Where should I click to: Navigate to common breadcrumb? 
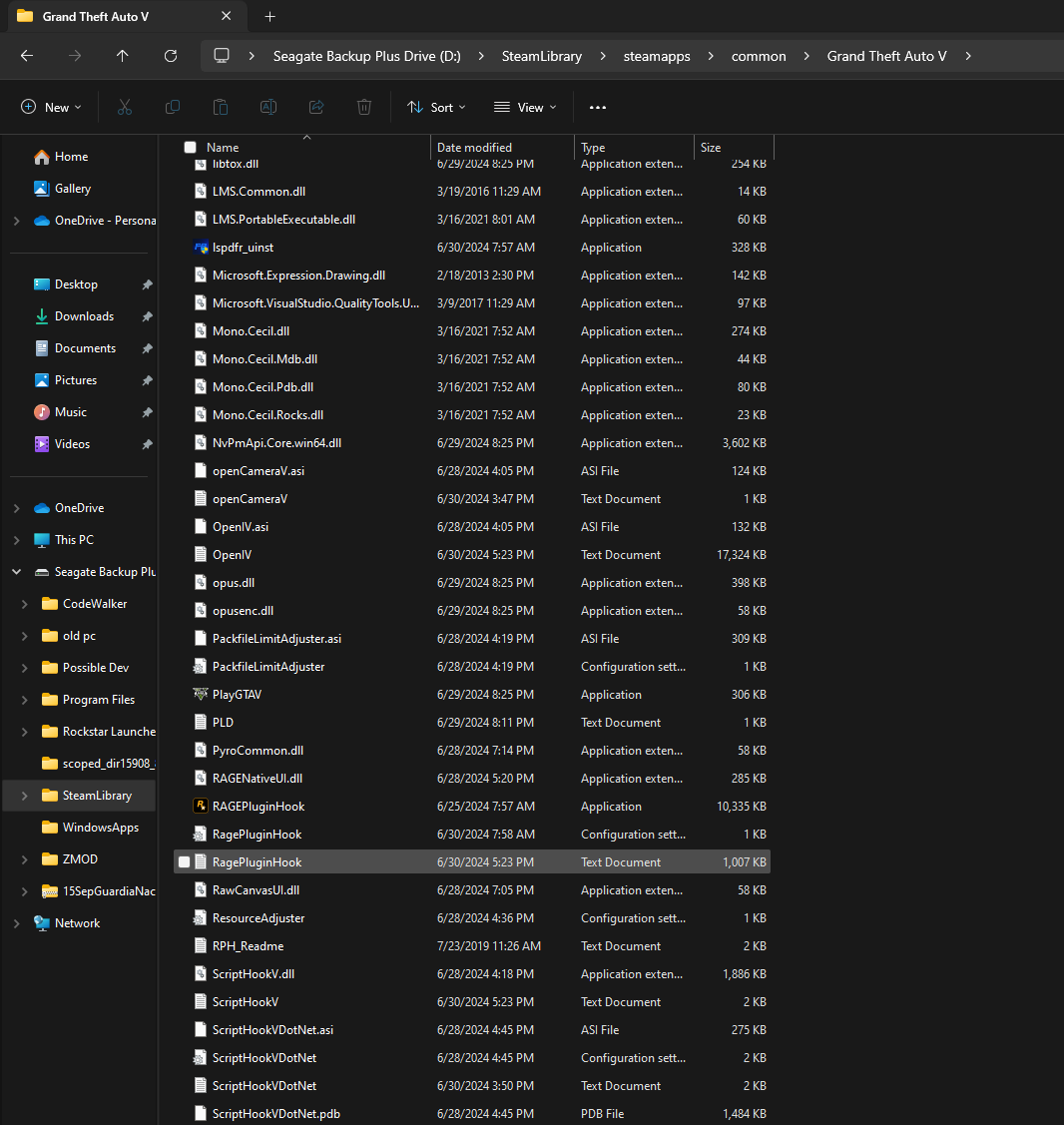coord(759,56)
